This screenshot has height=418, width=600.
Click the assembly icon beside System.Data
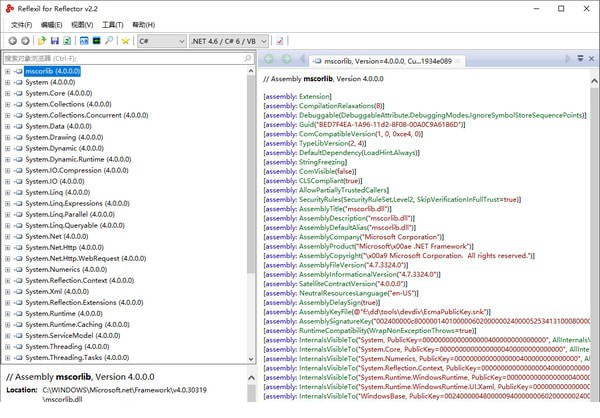tap(18, 126)
